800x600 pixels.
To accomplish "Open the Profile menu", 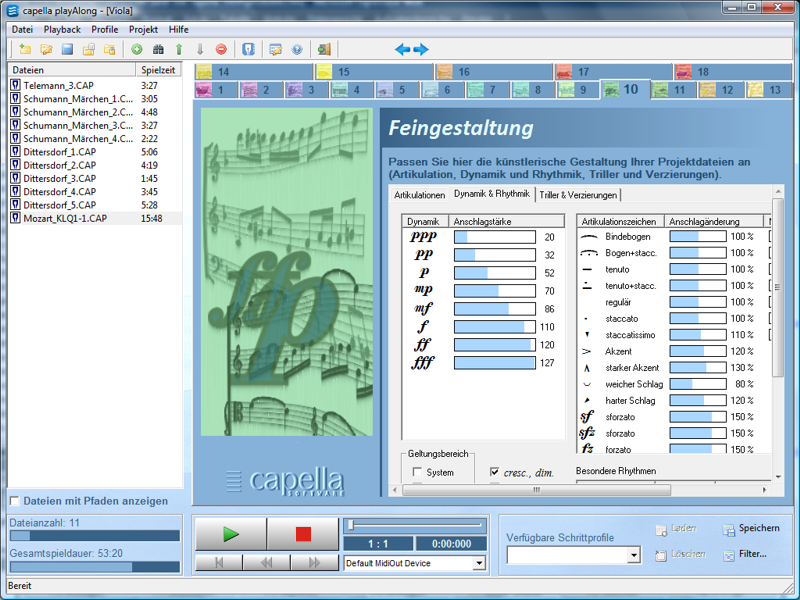I will click(x=105, y=30).
